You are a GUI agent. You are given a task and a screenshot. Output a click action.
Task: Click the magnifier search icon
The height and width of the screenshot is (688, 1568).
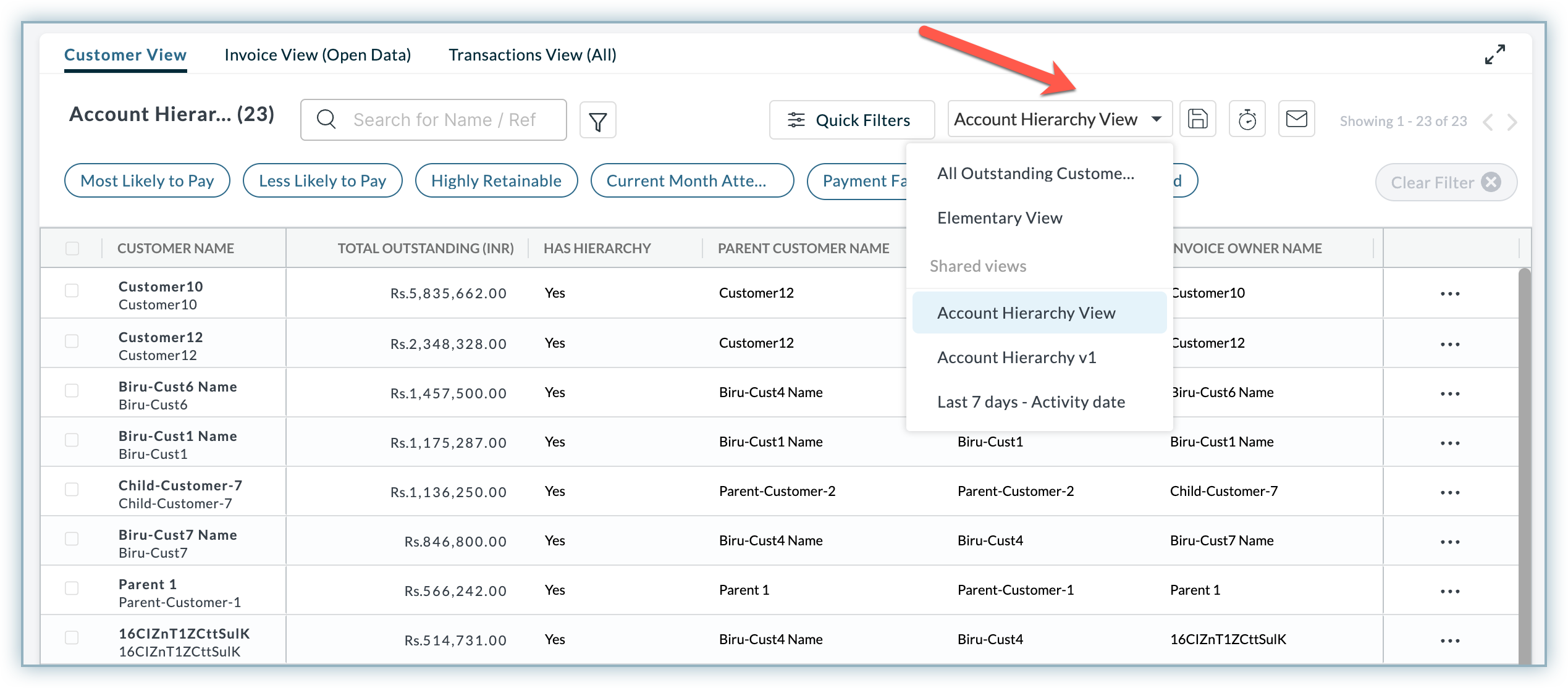[x=326, y=119]
